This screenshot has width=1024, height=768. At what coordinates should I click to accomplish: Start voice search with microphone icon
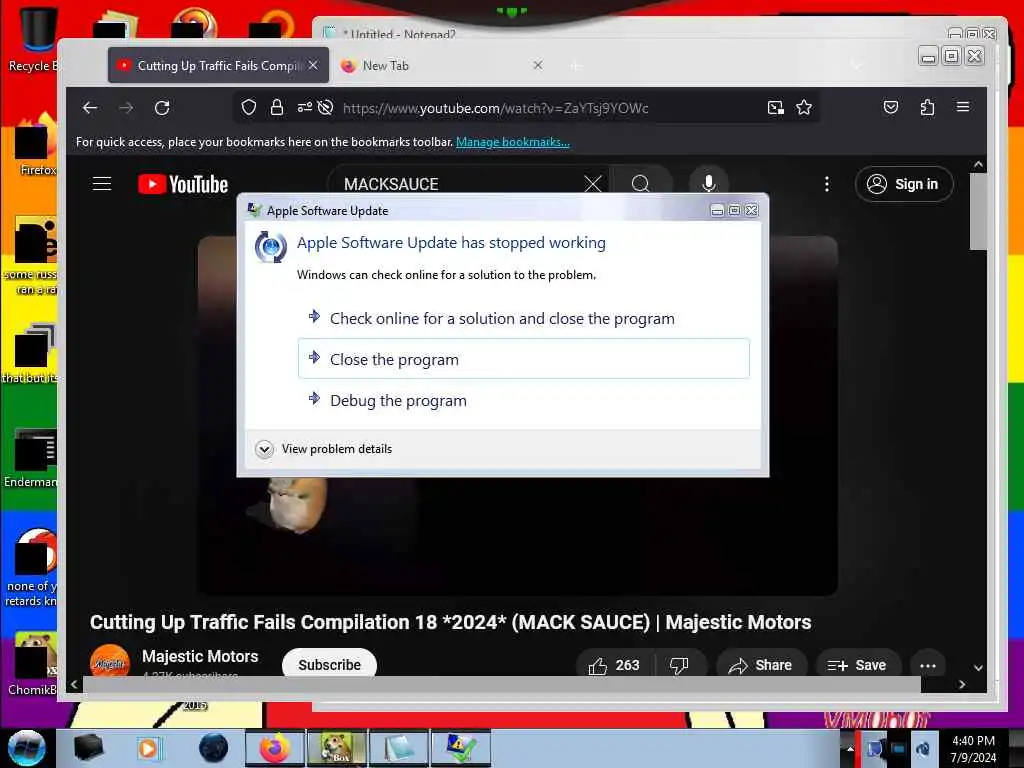coord(709,184)
